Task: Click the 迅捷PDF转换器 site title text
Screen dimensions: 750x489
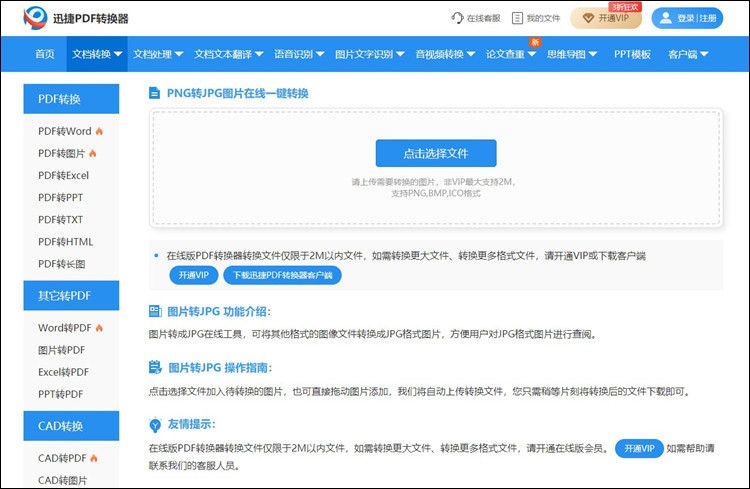Action: [90, 19]
